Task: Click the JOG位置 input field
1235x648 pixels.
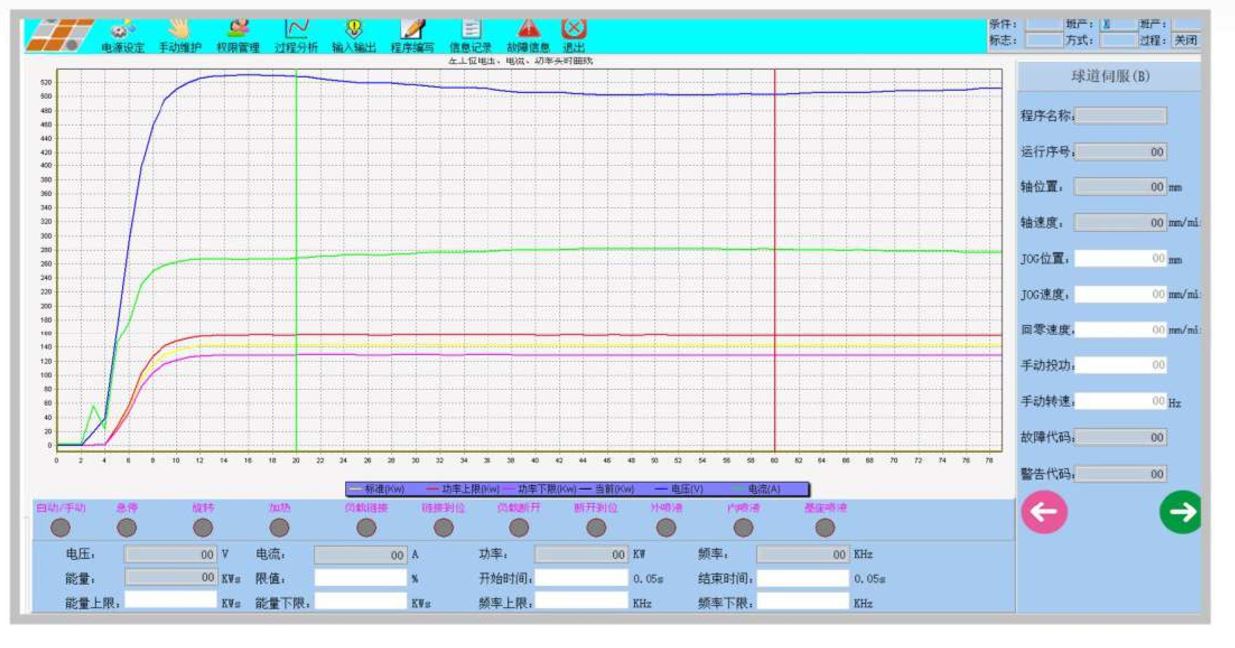Action: pos(1120,258)
